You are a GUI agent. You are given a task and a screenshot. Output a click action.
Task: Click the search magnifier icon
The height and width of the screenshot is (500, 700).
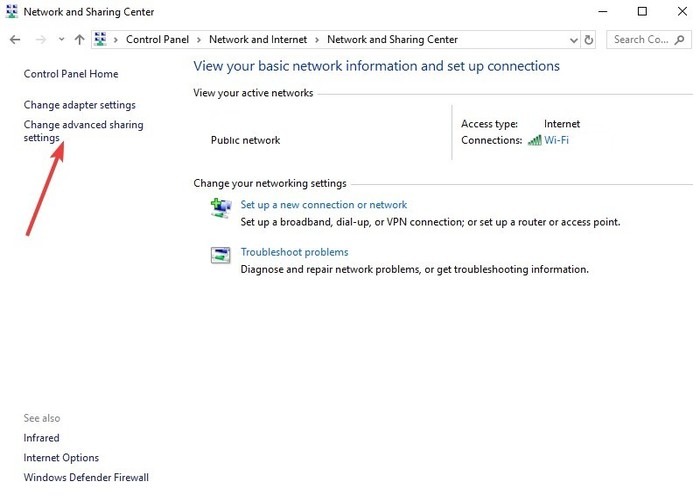(x=680, y=40)
